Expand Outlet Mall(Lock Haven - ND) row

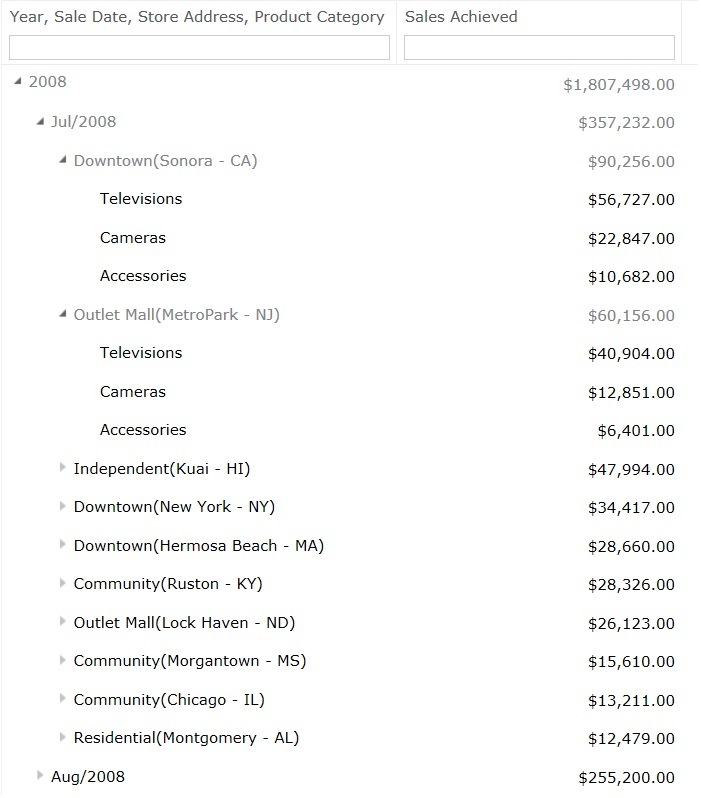point(63,621)
